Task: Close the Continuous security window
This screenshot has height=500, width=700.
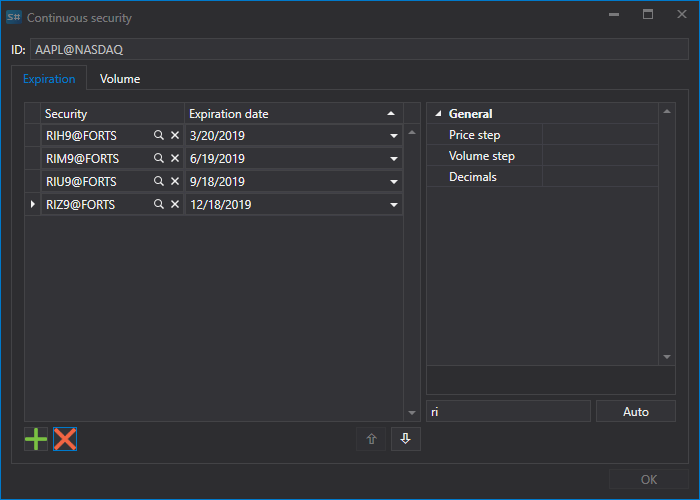Action: 682,14
